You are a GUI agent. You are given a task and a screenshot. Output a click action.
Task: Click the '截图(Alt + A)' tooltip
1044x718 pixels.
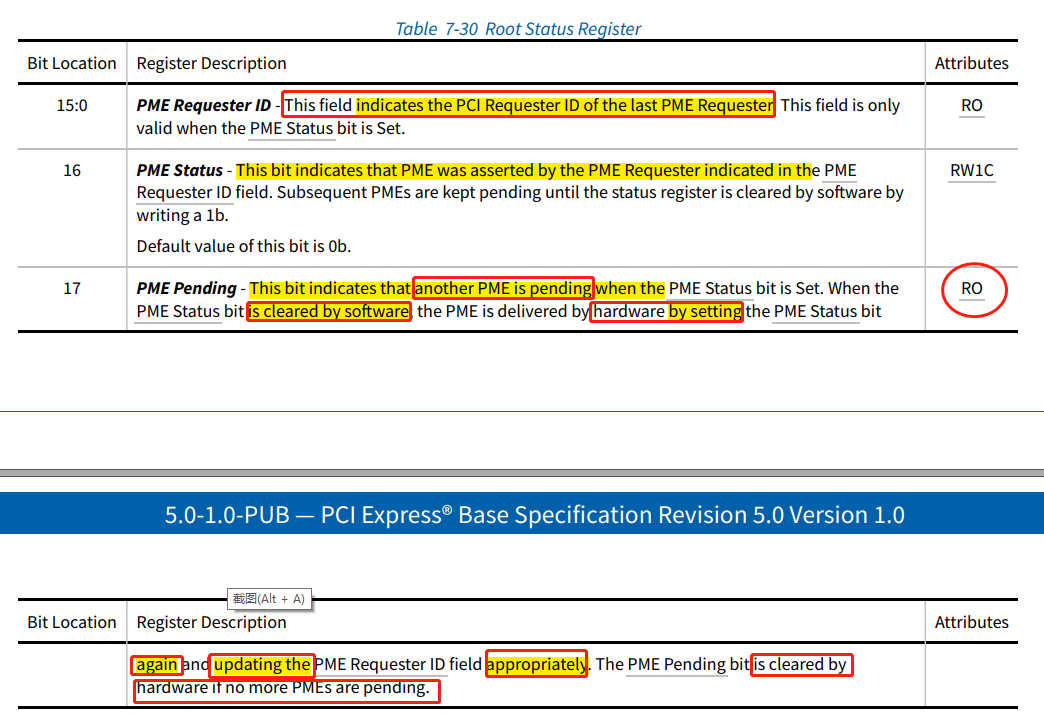click(x=269, y=599)
